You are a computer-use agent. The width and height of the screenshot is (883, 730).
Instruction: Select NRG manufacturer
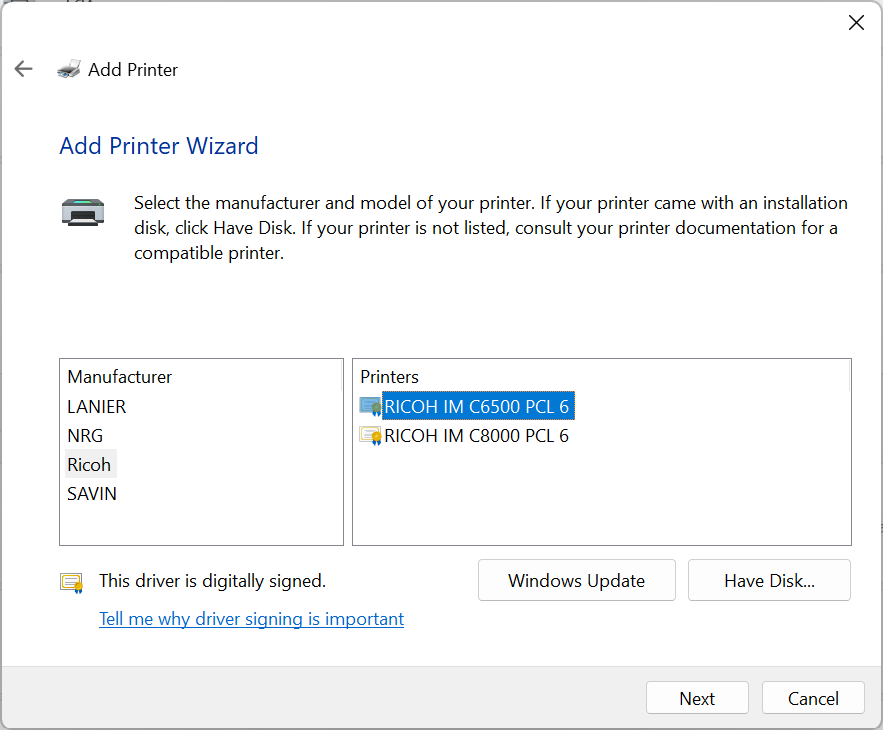[85, 436]
